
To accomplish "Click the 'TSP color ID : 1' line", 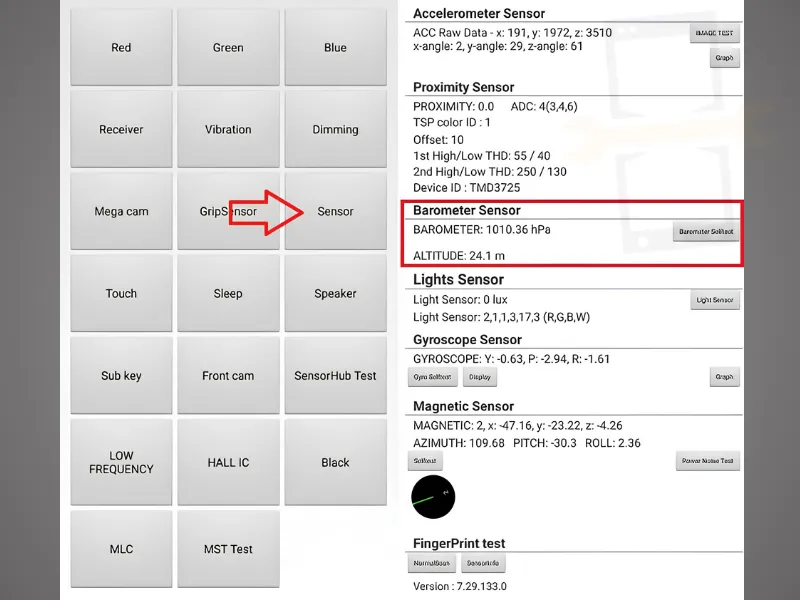I will pos(452,122).
